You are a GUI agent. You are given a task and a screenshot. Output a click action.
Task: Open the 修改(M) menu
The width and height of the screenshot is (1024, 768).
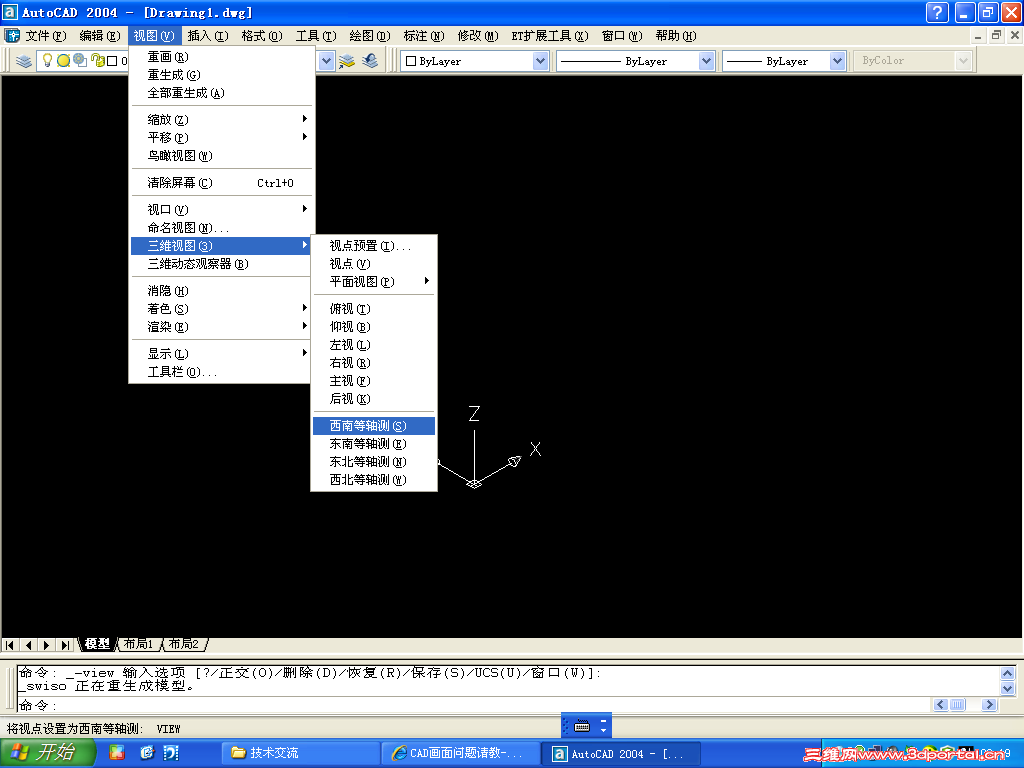478,36
